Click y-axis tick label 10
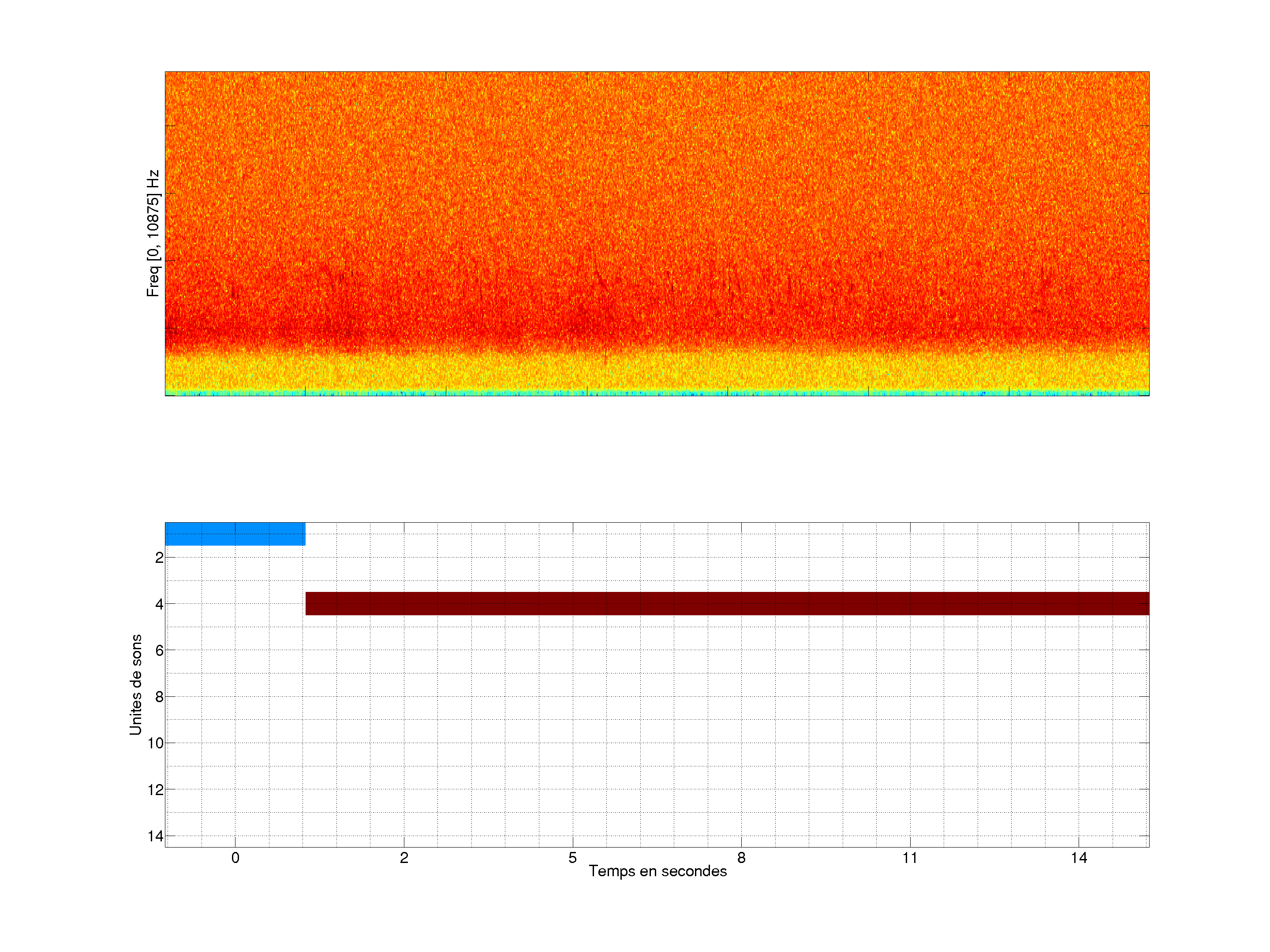Screen dimensions: 1270x952 point(156,744)
